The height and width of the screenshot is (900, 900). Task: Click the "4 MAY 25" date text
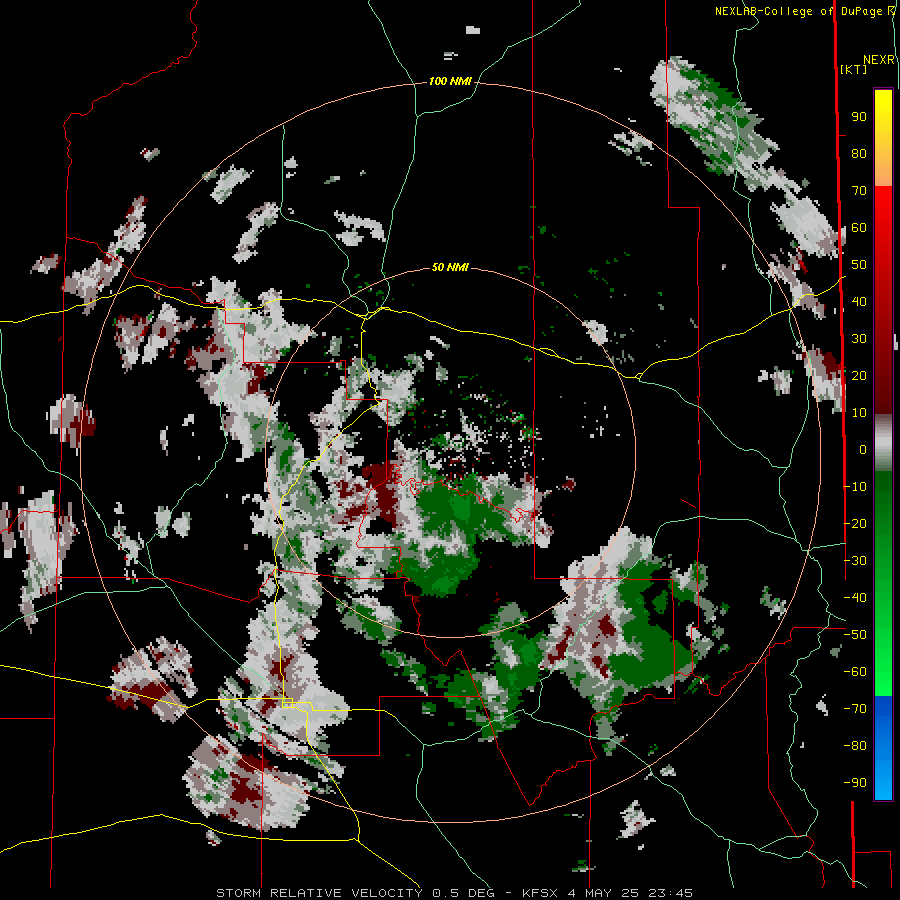click(x=603, y=893)
